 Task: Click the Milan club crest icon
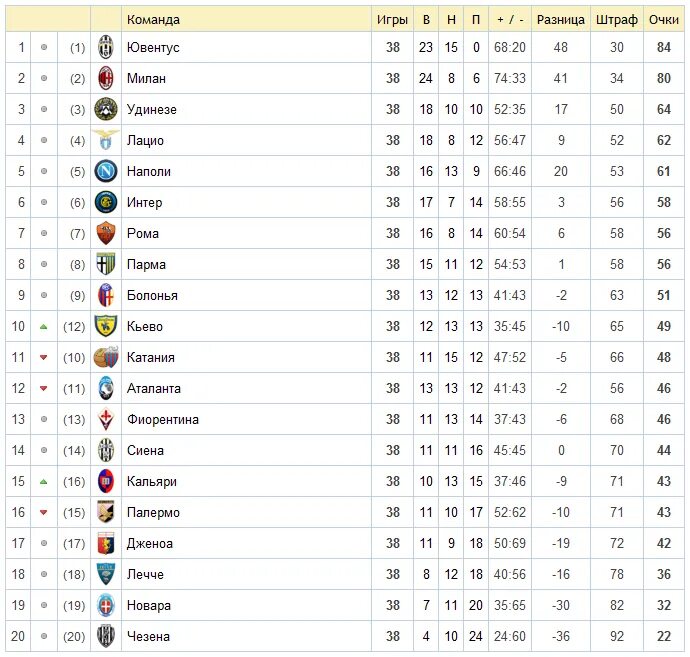click(106, 78)
